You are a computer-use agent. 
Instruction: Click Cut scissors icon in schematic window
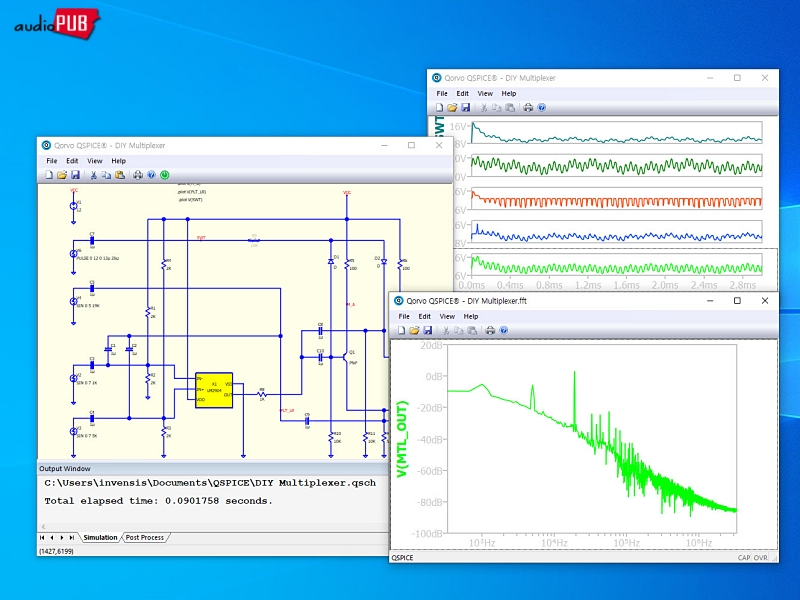click(93, 175)
